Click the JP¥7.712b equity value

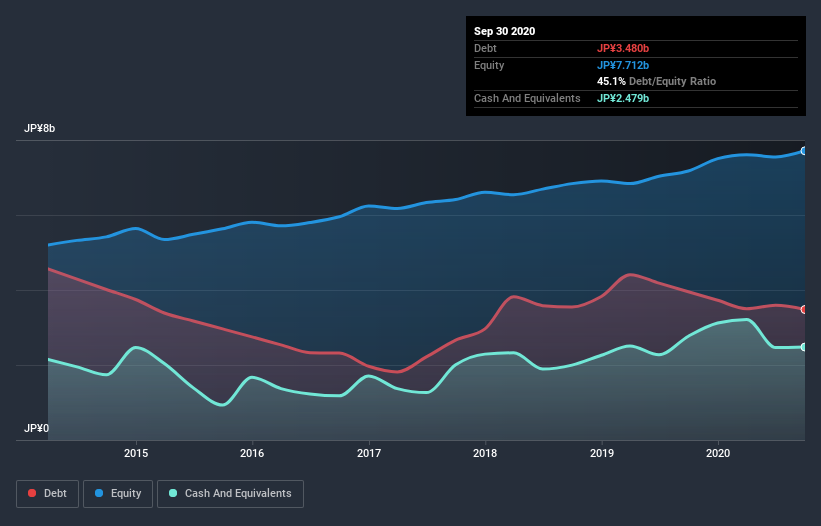tap(623, 65)
